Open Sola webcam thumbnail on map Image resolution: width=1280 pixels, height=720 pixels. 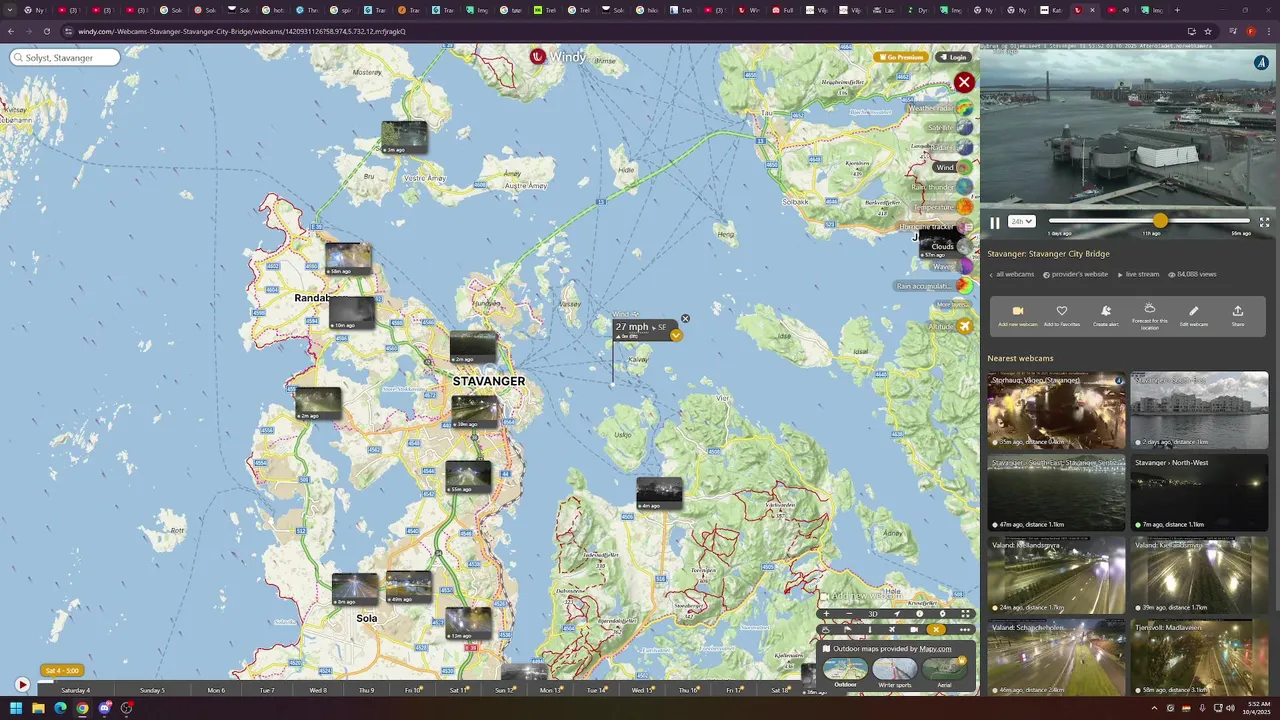(355, 589)
